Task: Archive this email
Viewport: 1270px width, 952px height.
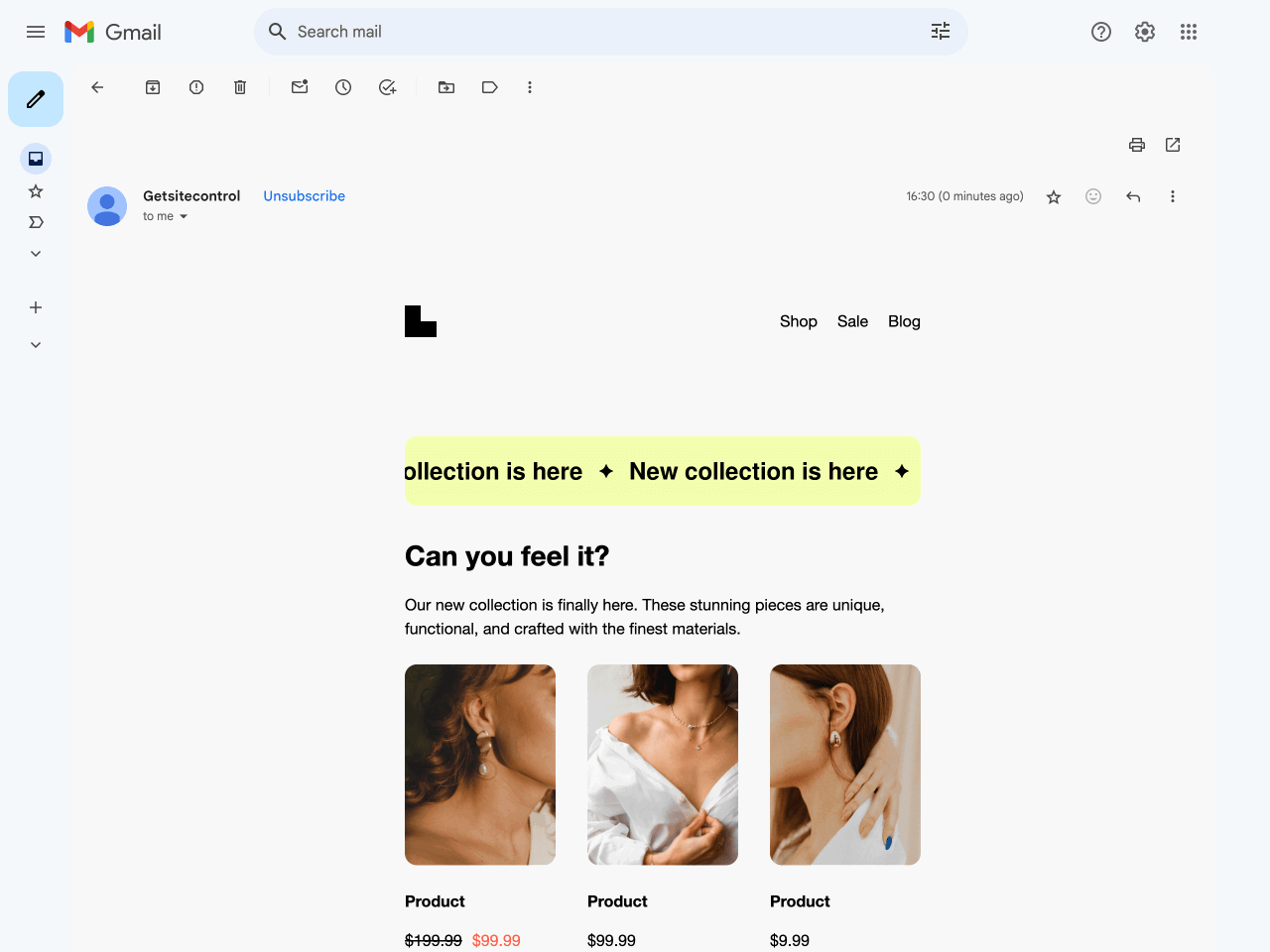Action: 153,87
